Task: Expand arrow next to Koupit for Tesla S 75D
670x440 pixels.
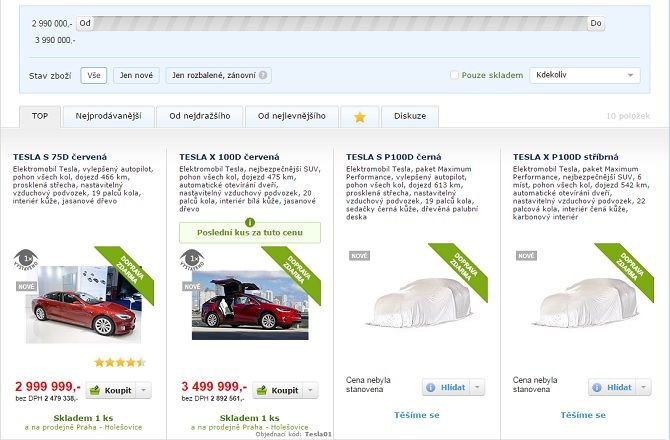Action: tap(144, 390)
